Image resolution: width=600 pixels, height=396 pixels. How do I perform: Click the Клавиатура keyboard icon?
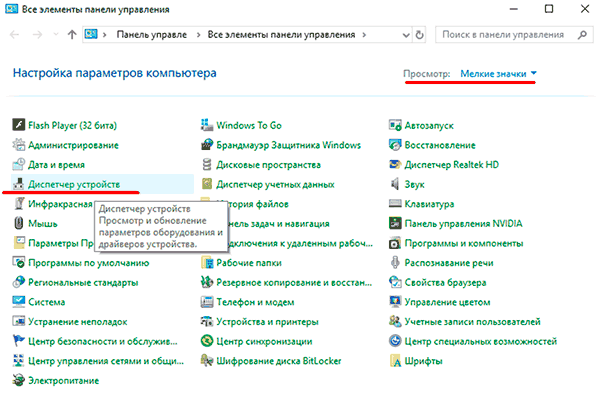point(395,204)
